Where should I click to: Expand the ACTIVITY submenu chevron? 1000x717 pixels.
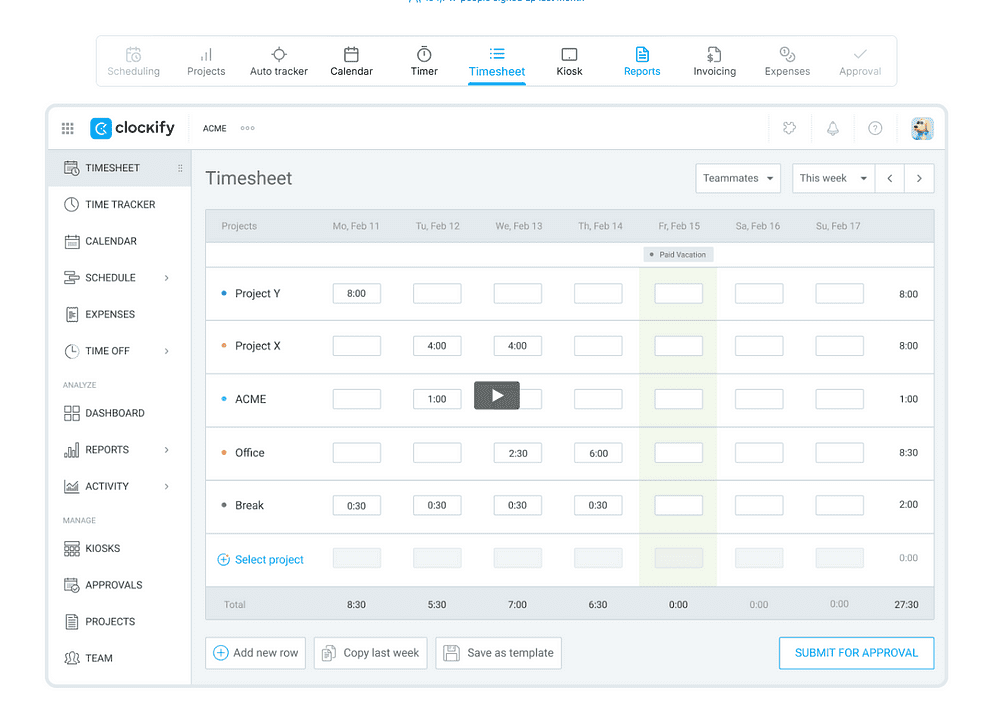(x=166, y=486)
